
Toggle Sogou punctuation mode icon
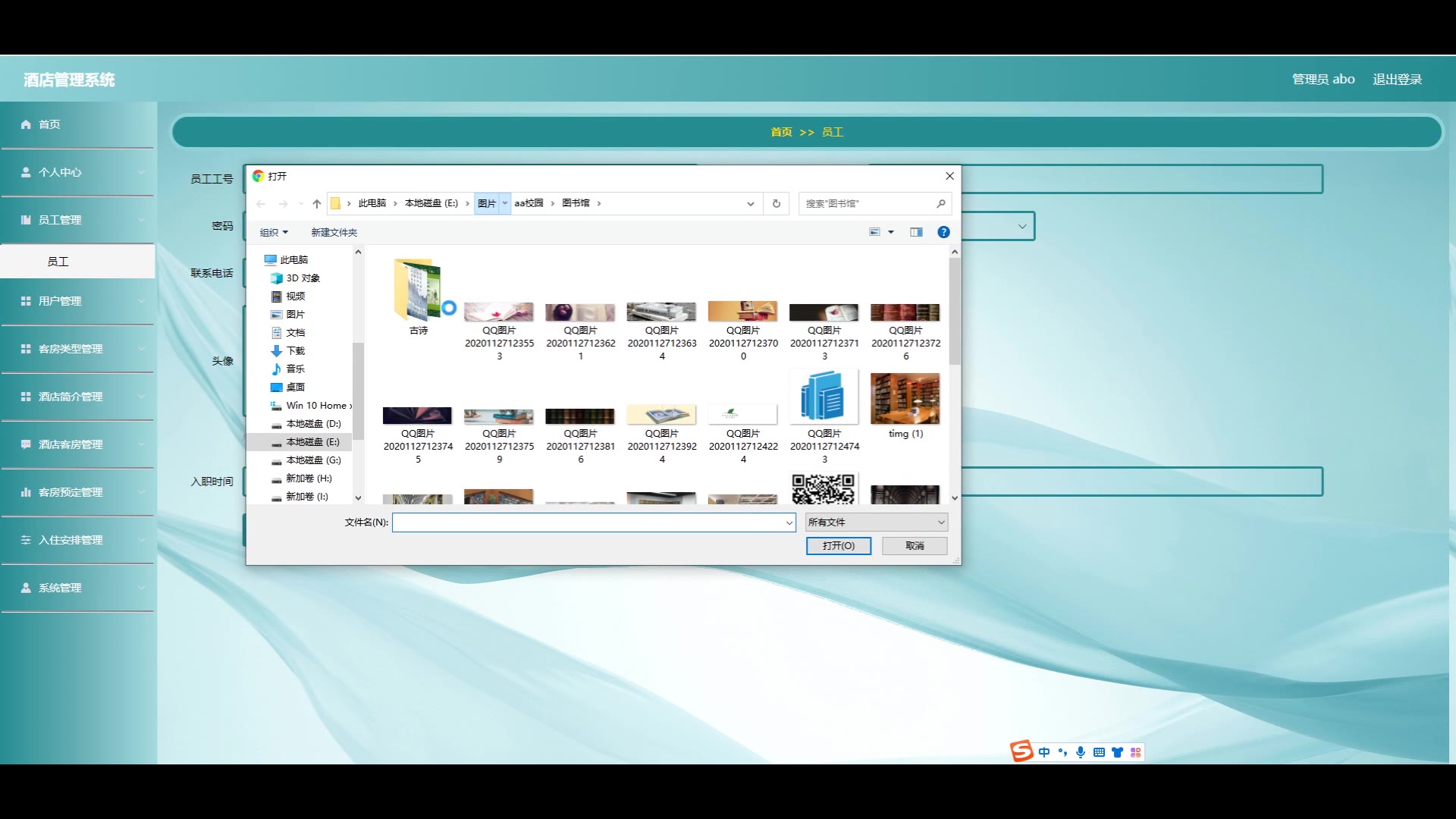1062,752
